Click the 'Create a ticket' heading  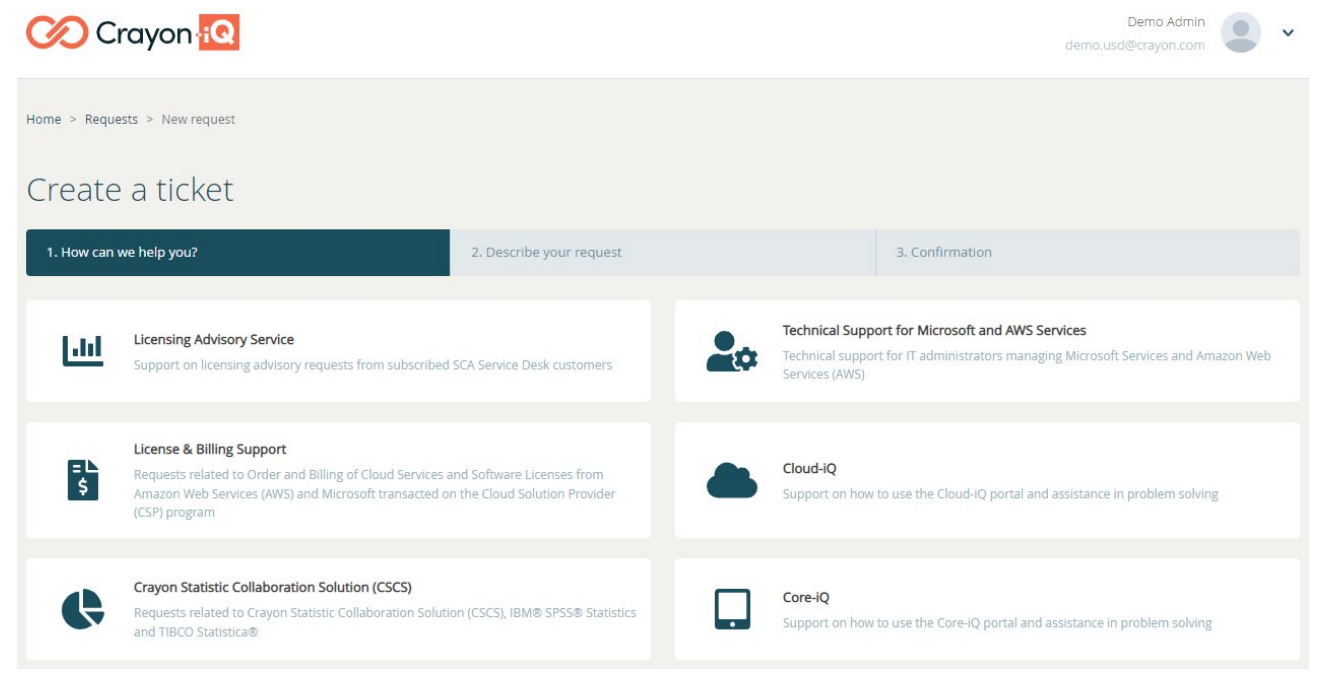(130, 189)
